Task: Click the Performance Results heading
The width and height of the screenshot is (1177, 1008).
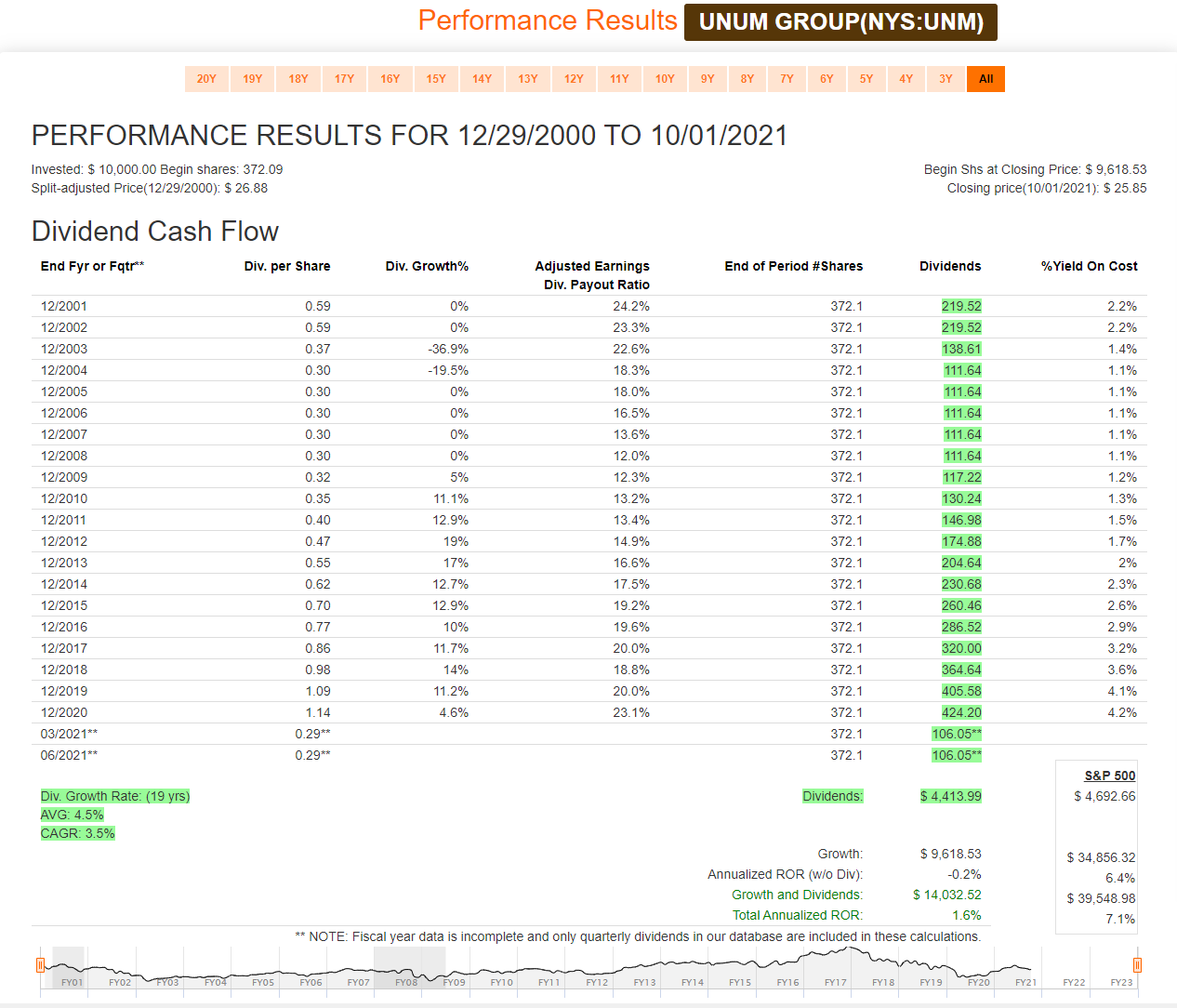Action: [548, 20]
